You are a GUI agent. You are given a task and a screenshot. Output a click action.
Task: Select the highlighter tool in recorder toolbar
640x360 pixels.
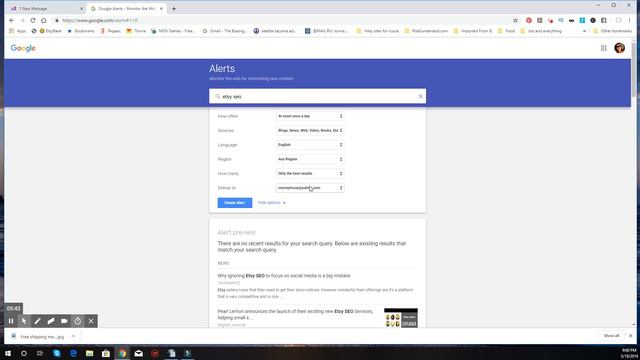tap(51, 321)
